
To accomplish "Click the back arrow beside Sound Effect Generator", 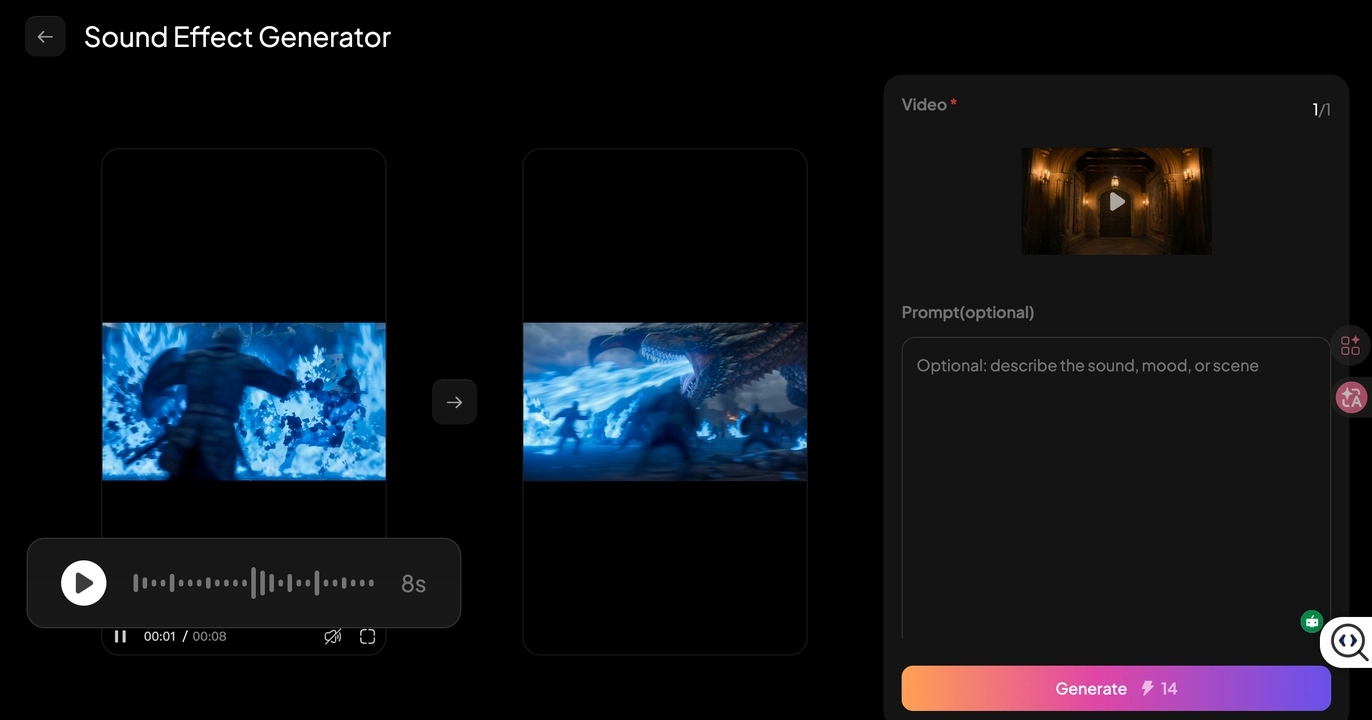I will (45, 36).
